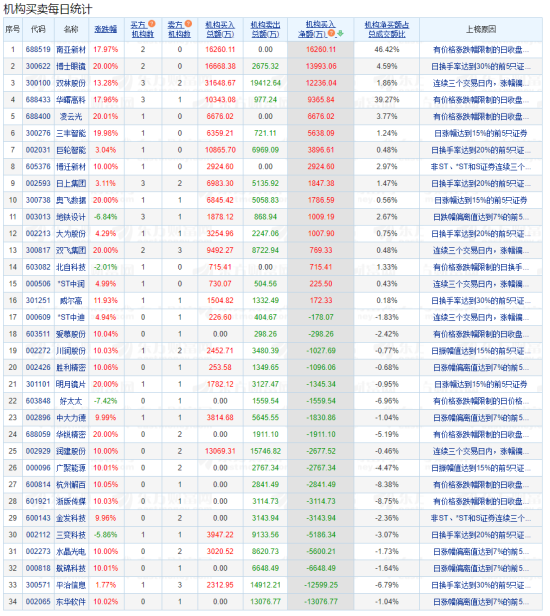The width and height of the screenshot is (550, 616).
Task: Sort by 卖方机构数 column header
Action: (180, 29)
